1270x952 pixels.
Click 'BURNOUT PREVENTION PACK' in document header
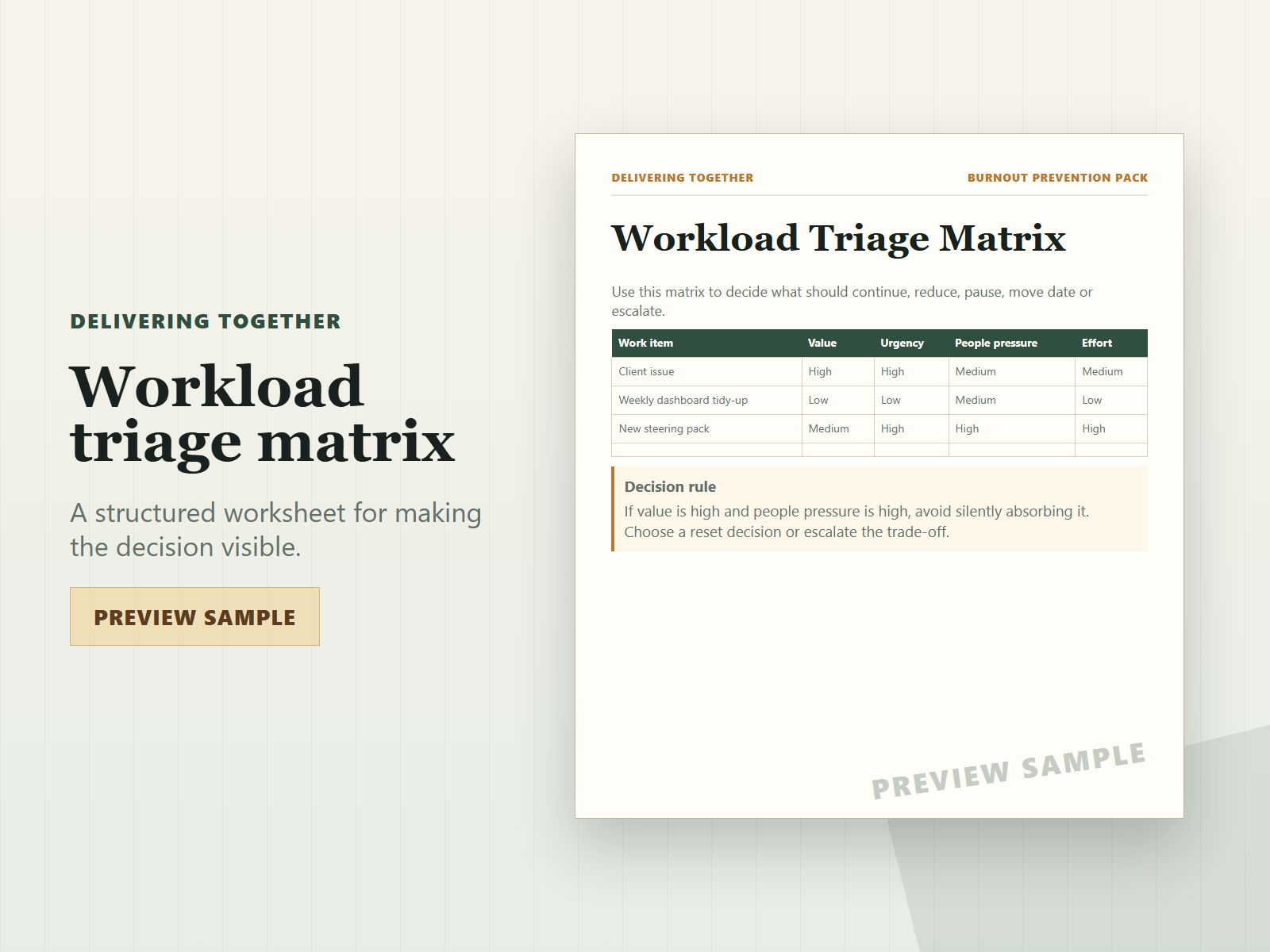pyautogui.click(x=1057, y=178)
